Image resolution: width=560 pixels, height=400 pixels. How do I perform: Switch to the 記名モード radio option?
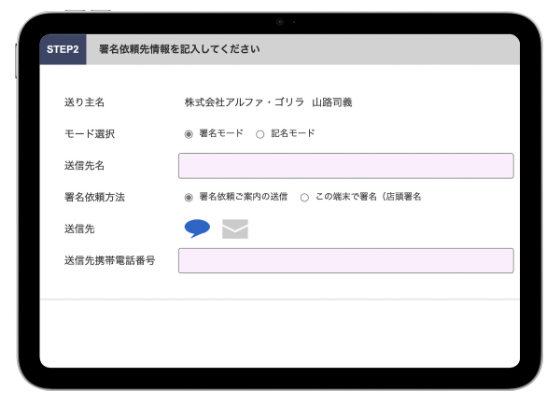tap(260, 134)
